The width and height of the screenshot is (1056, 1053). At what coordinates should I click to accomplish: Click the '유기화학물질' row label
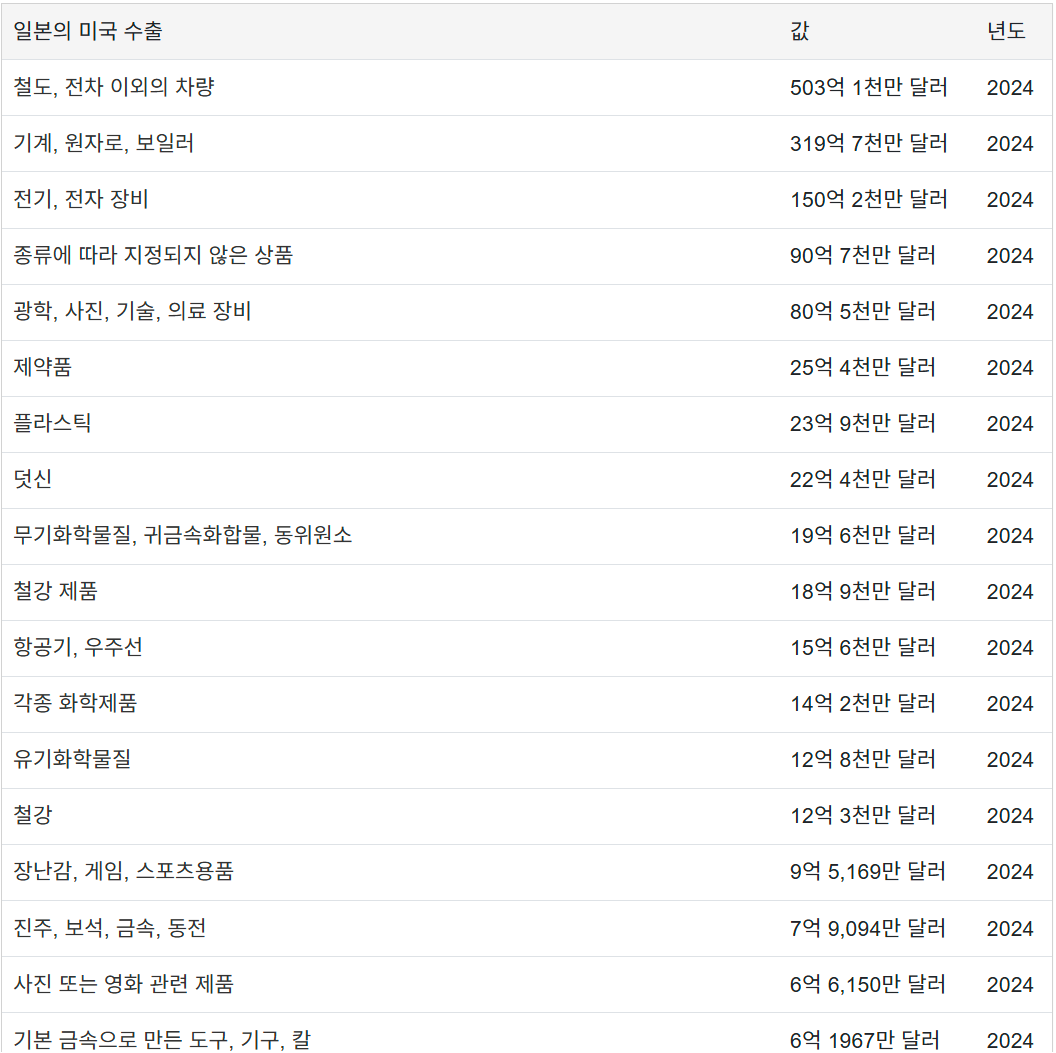click(73, 759)
